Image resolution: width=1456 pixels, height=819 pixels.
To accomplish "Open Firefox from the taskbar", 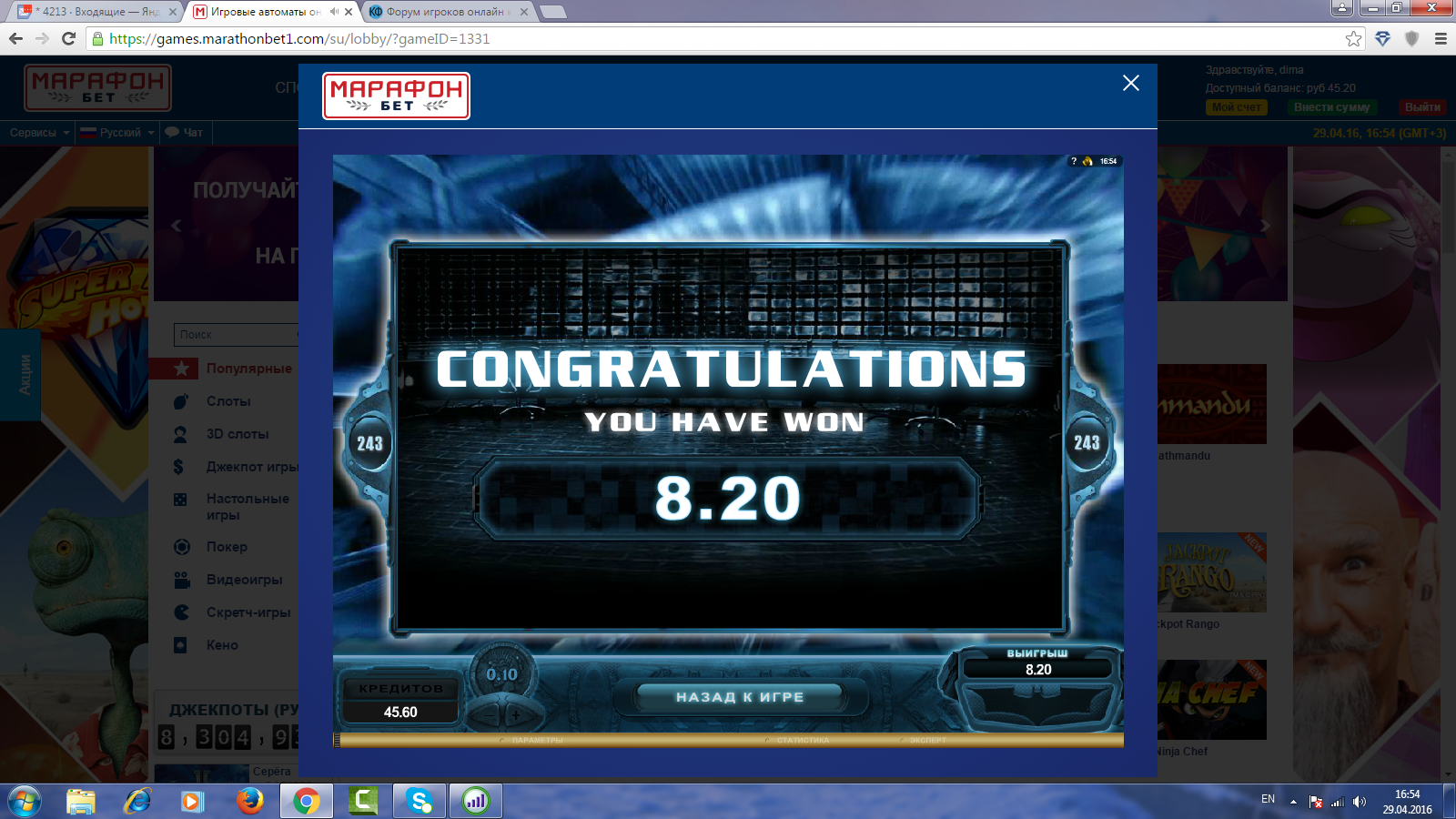I will coord(249,801).
